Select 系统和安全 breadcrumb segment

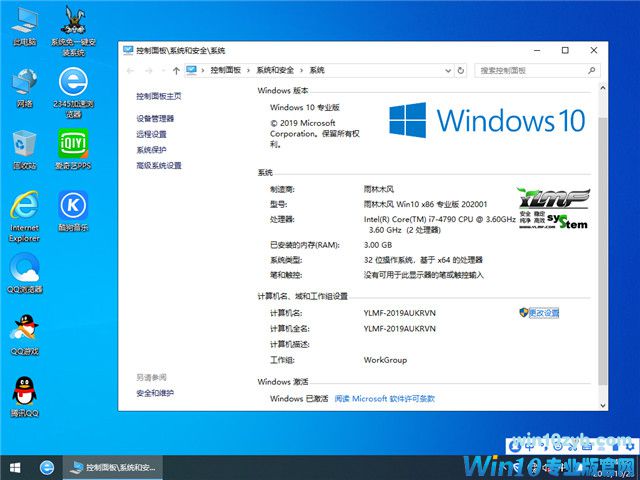(x=275, y=70)
